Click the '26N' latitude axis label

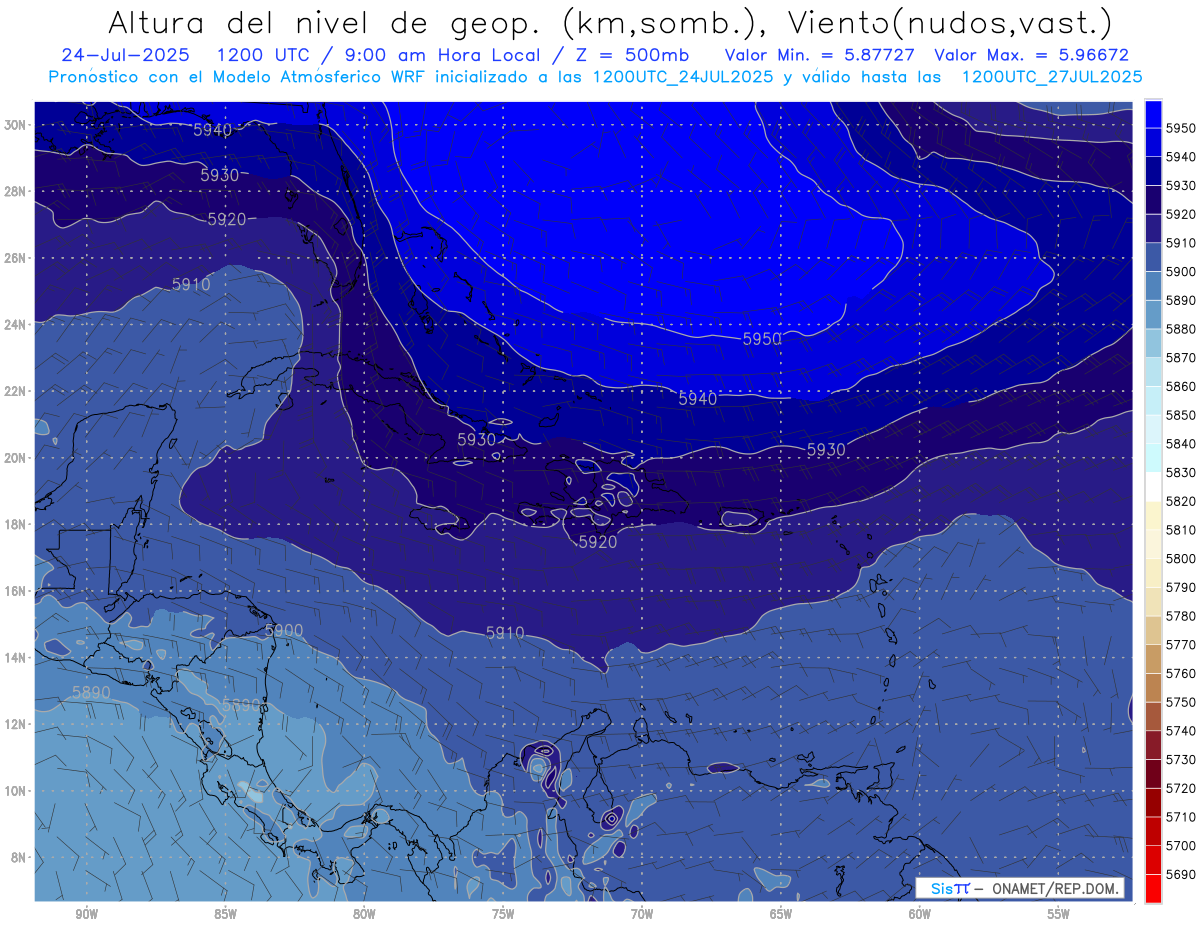point(14,257)
